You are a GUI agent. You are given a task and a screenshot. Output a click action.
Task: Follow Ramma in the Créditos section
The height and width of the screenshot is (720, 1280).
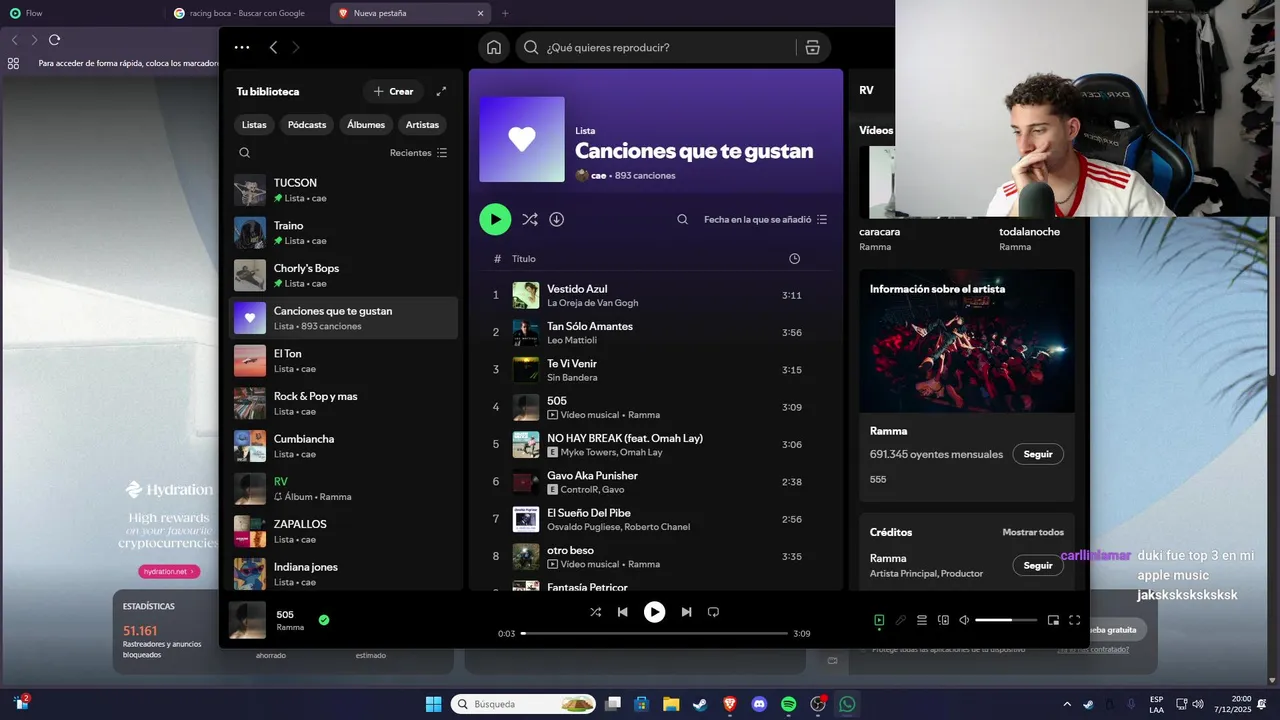point(1038,565)
